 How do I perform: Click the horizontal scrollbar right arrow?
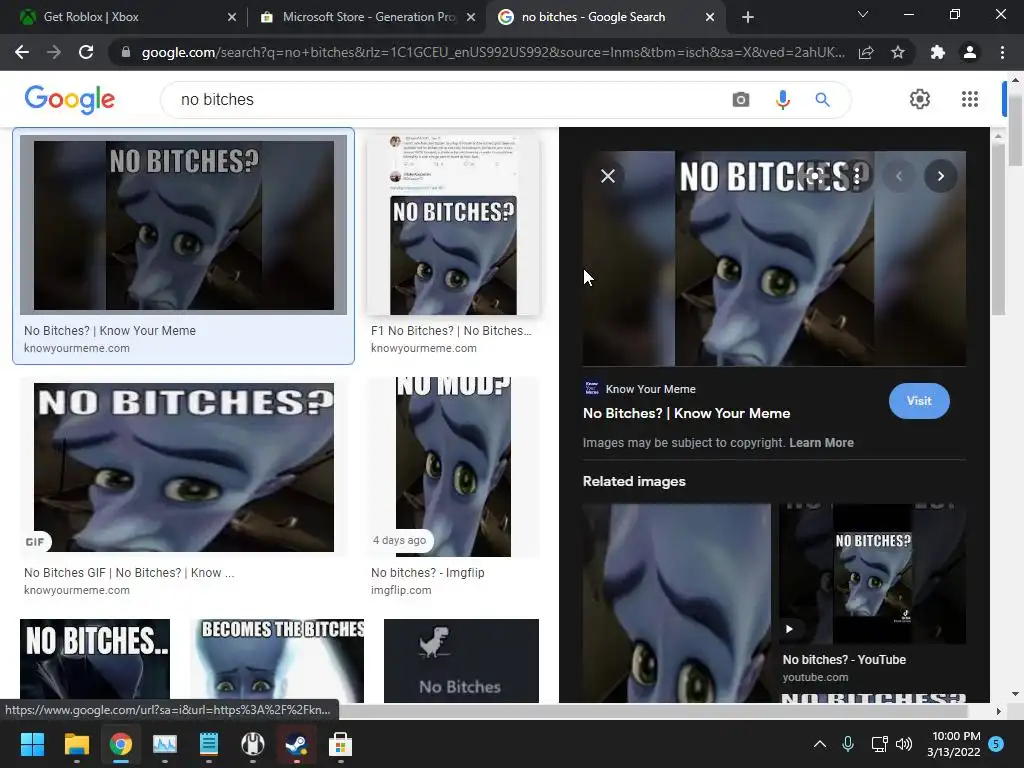pos(998,711)
